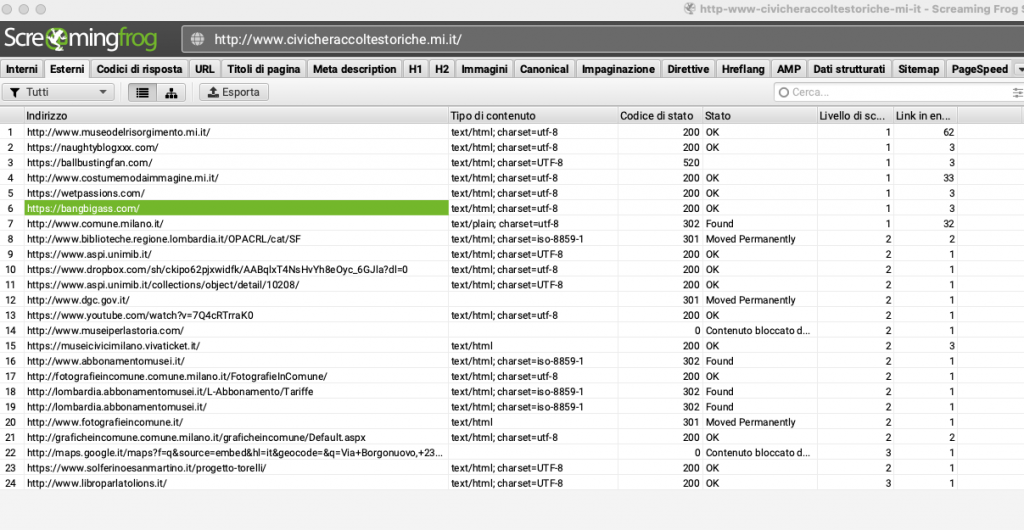Image resolution: width=1024 pixels, height=530 pixels.
Task: Open the Dati strutturati tab
Action: tap(849, 69)
